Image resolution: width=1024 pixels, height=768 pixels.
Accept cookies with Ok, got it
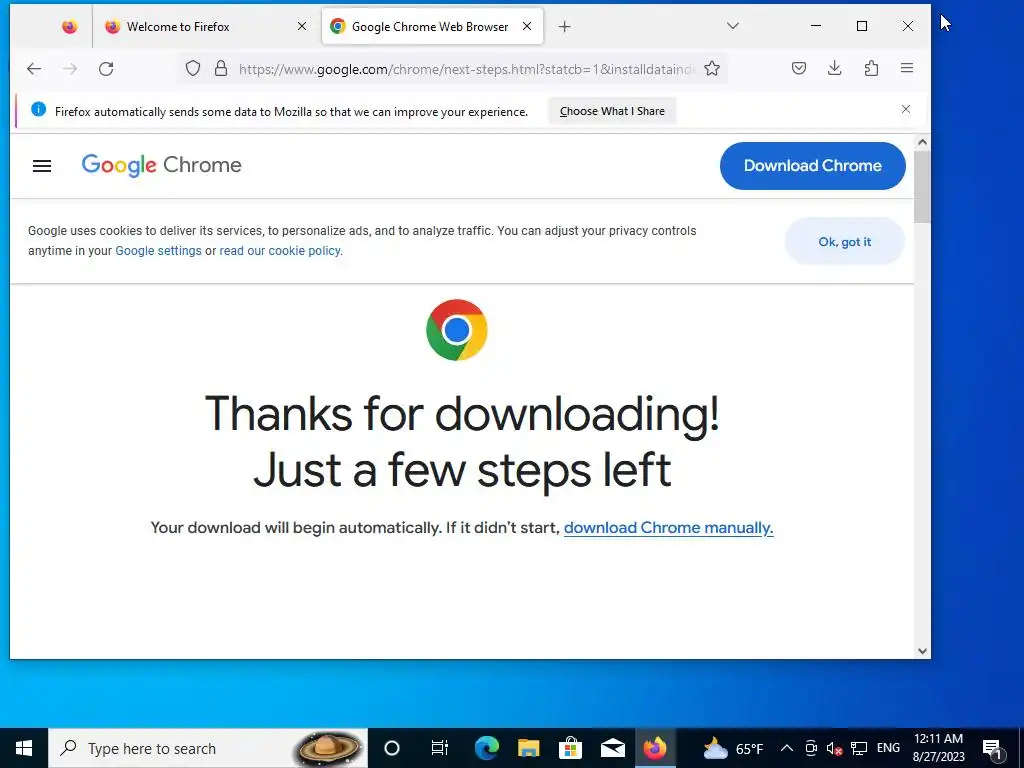pyautogui.click(x=844, y=242)
